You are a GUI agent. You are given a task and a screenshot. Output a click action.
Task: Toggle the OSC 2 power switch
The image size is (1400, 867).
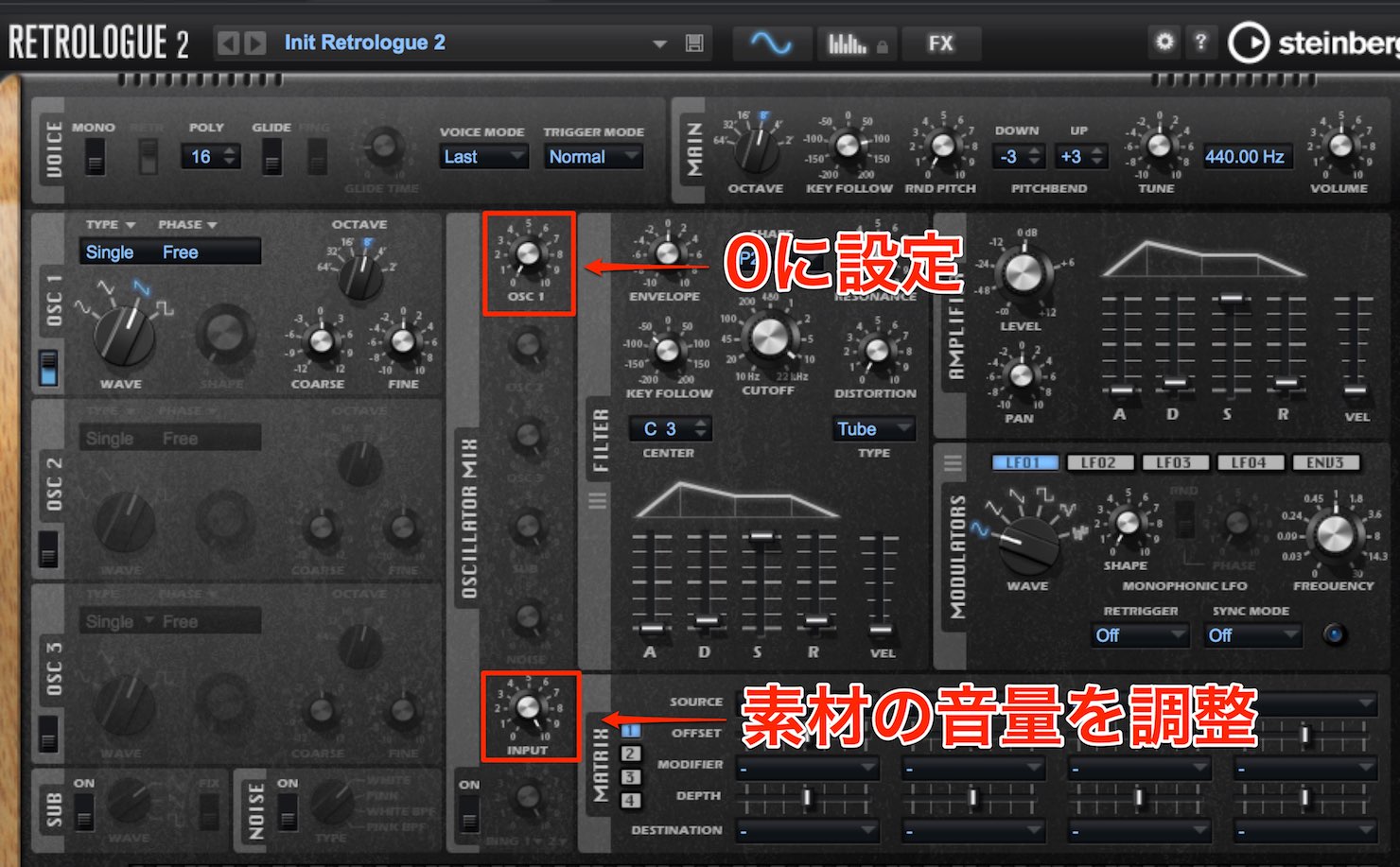click(x=48, y=549)
